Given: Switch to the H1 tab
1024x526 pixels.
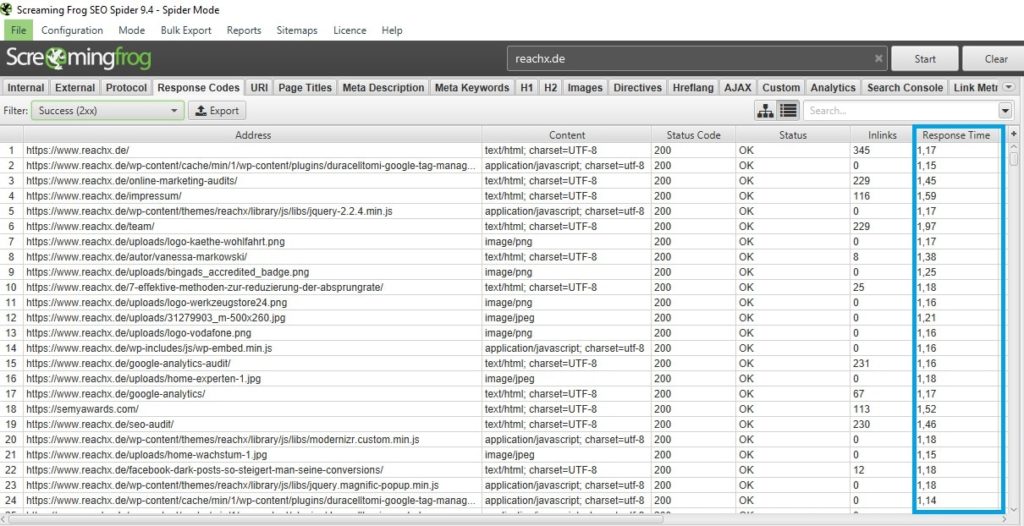Looking at the screenshot, I should [x=526, y=88].
